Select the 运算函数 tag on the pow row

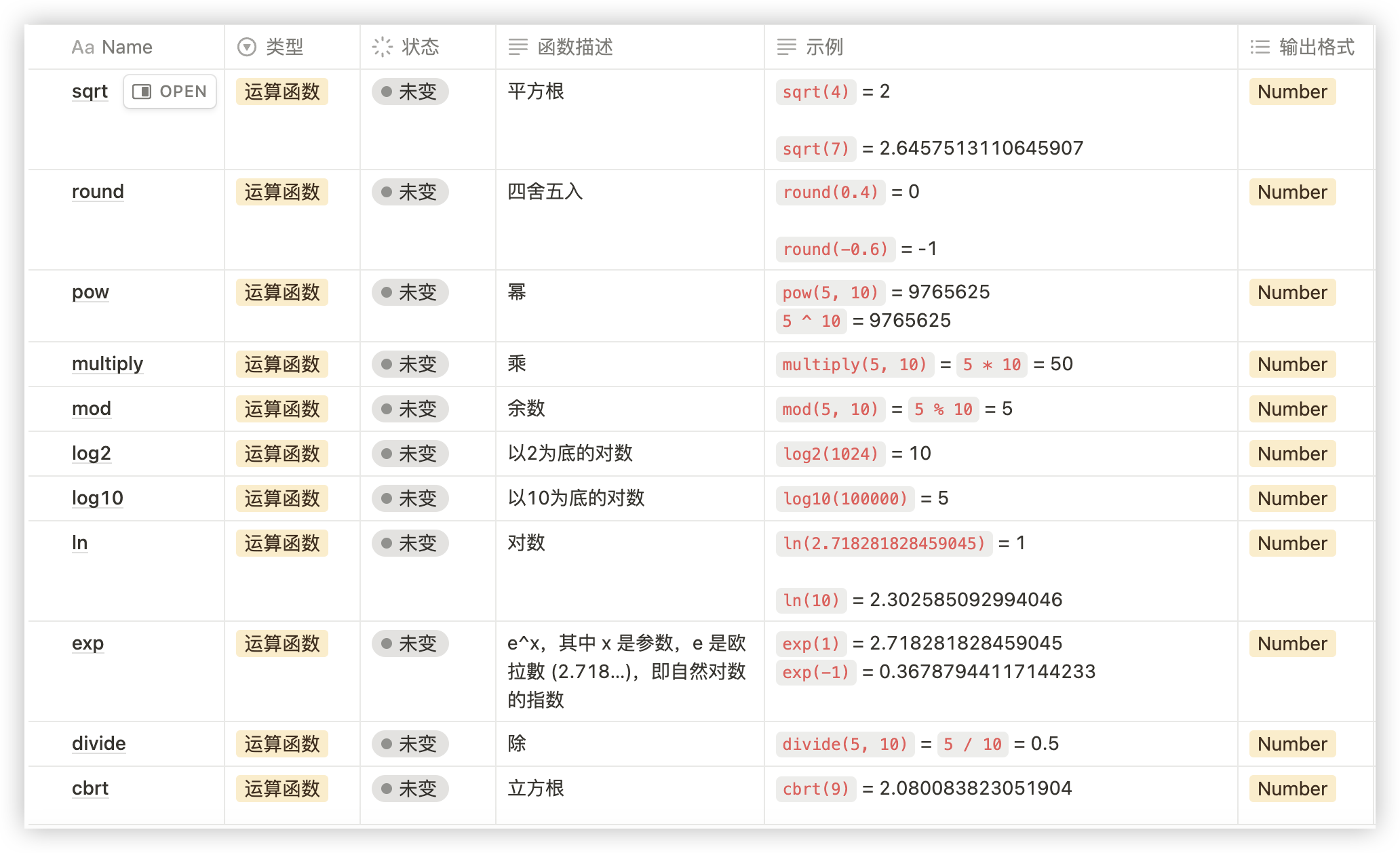[281, 292]
